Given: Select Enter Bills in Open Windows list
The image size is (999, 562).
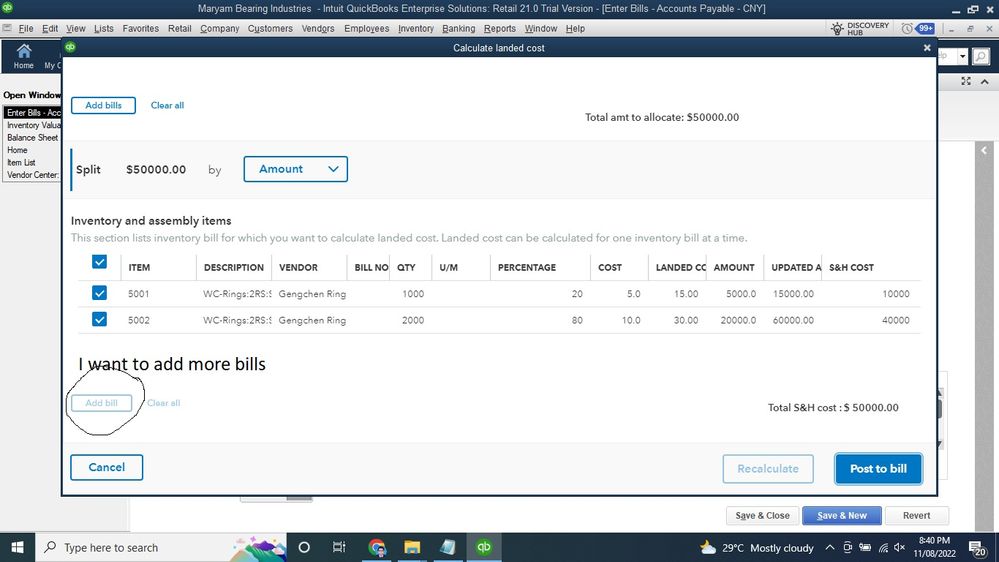Looking at the screenshot, I should coord(33,113).
